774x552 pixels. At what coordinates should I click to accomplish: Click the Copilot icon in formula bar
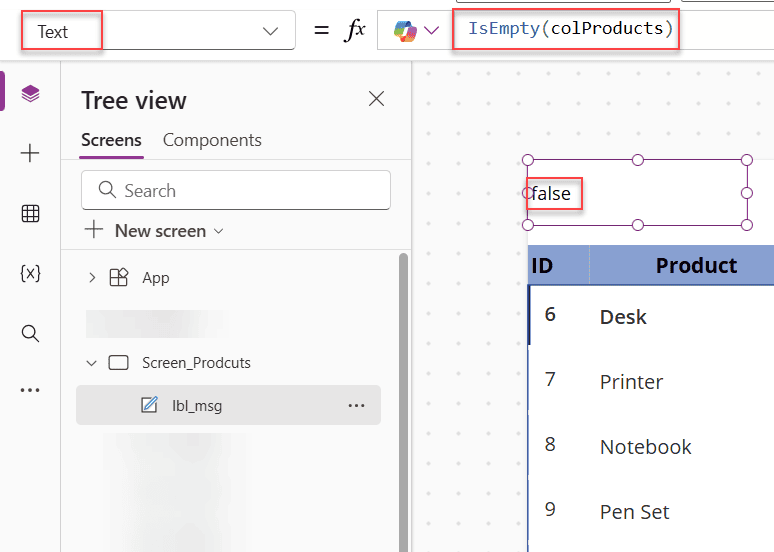(x=405, y=31)
